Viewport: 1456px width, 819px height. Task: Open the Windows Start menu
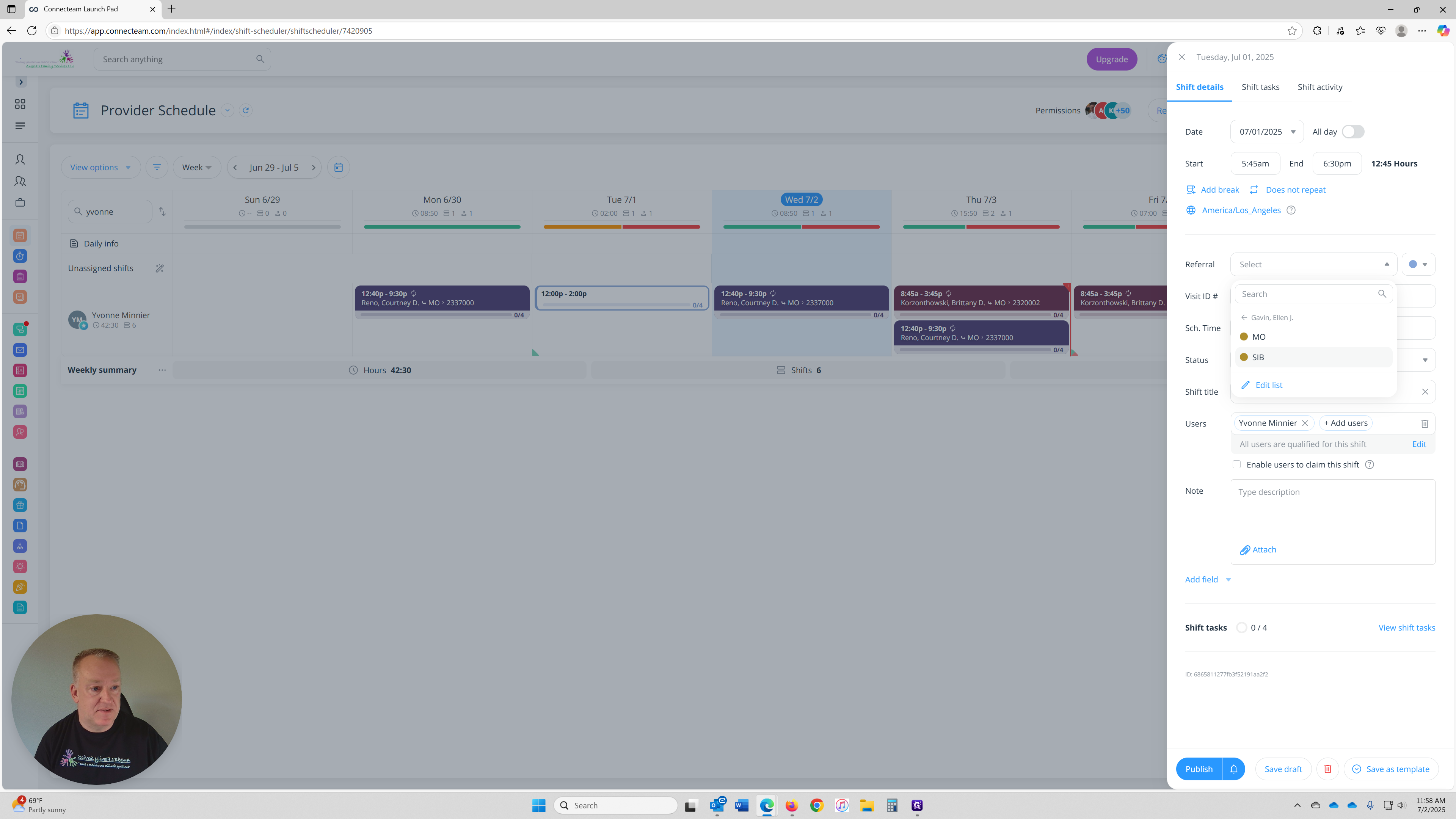[x=539, y=805]
